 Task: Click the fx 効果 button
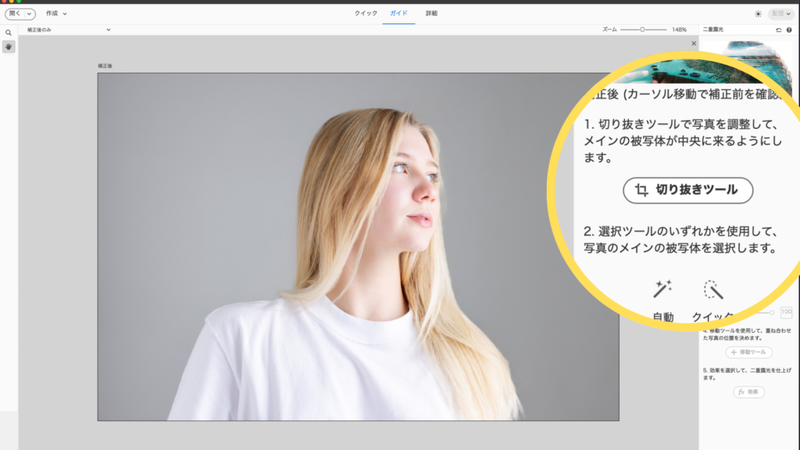coord(749,392)
